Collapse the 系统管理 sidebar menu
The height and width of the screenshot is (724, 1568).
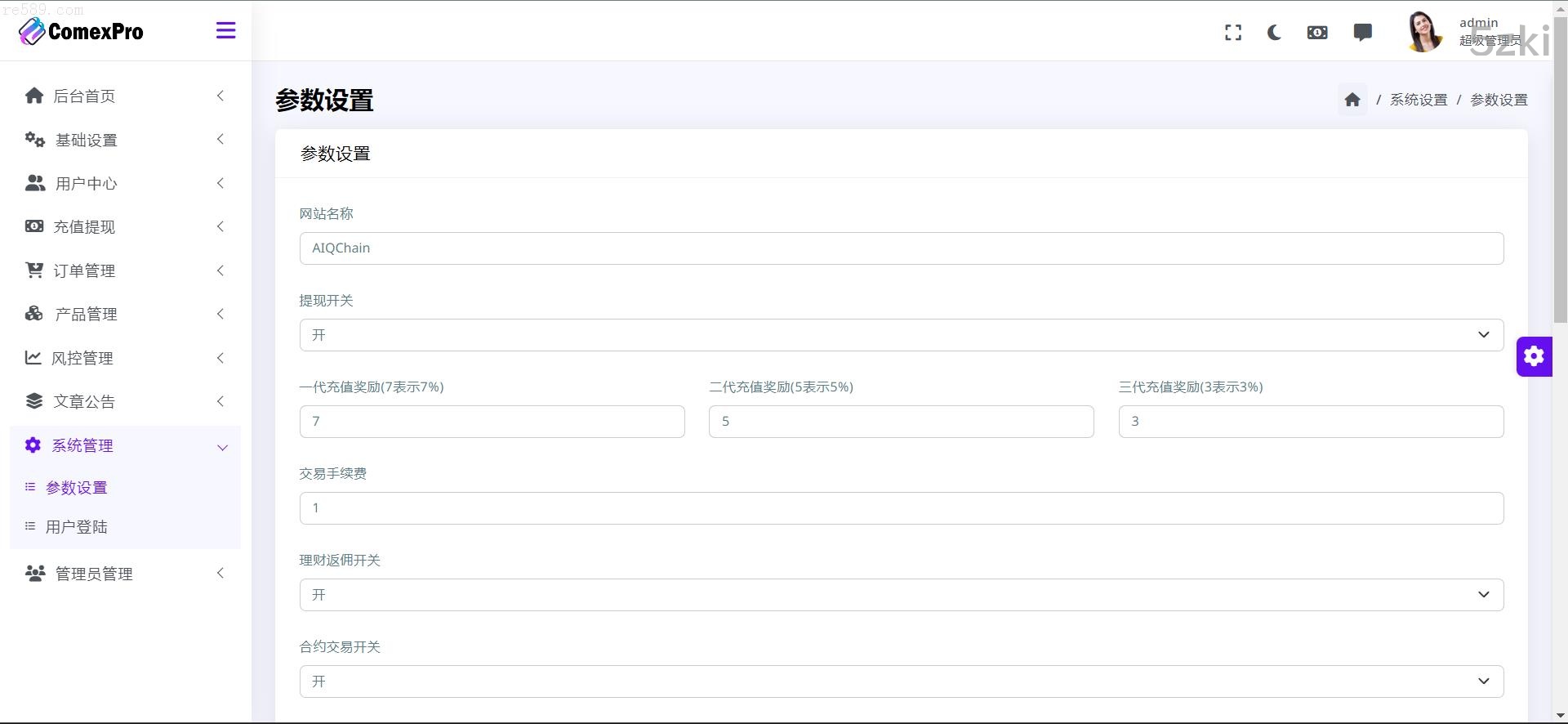click(x=125, y=446)
